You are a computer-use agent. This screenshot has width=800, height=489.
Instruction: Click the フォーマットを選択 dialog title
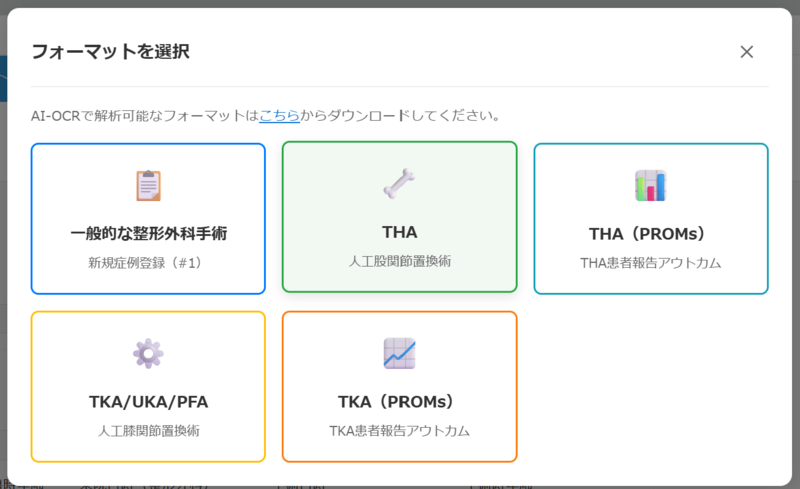(111, 52)
